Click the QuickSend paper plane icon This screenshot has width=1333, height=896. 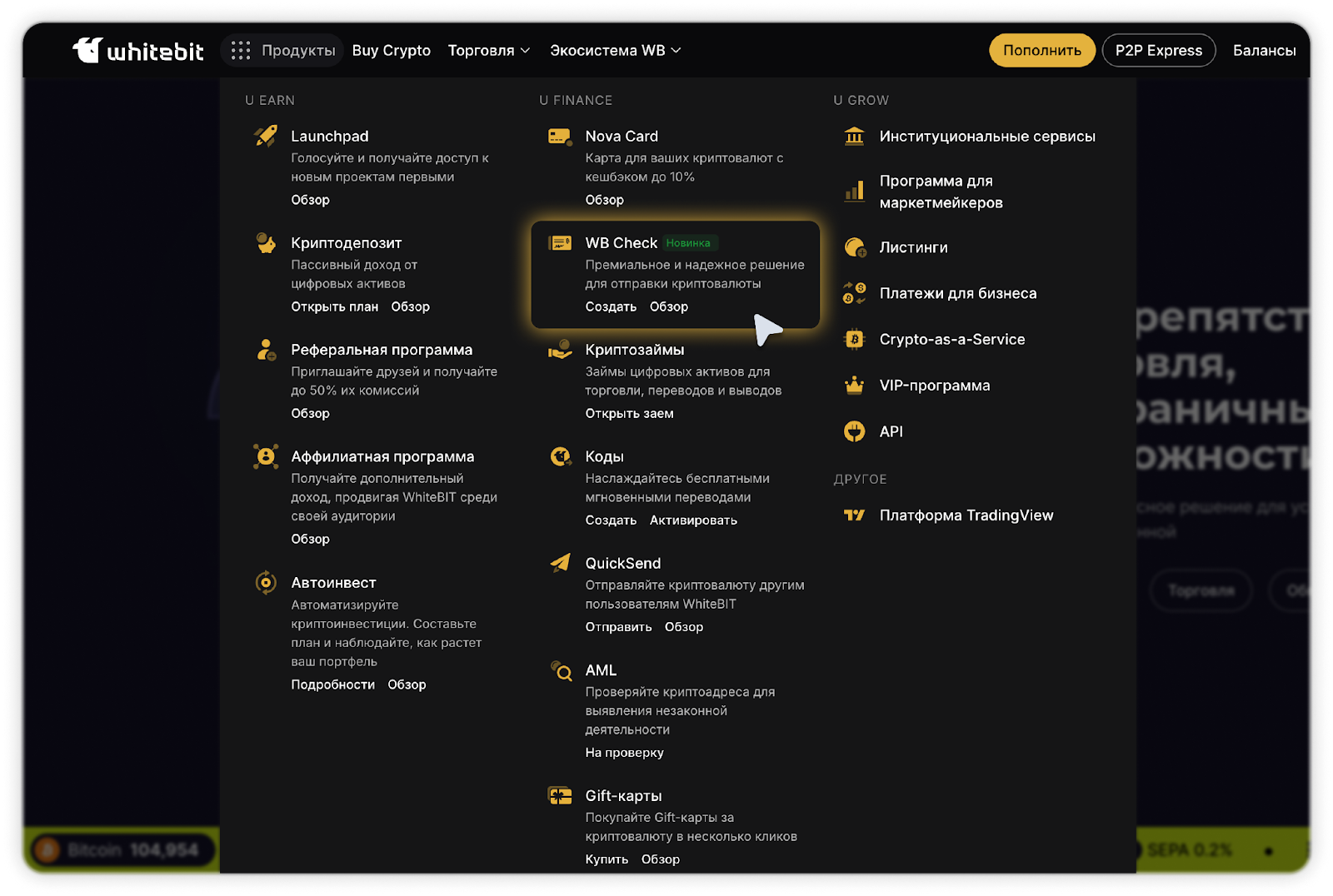click(560, 564)
